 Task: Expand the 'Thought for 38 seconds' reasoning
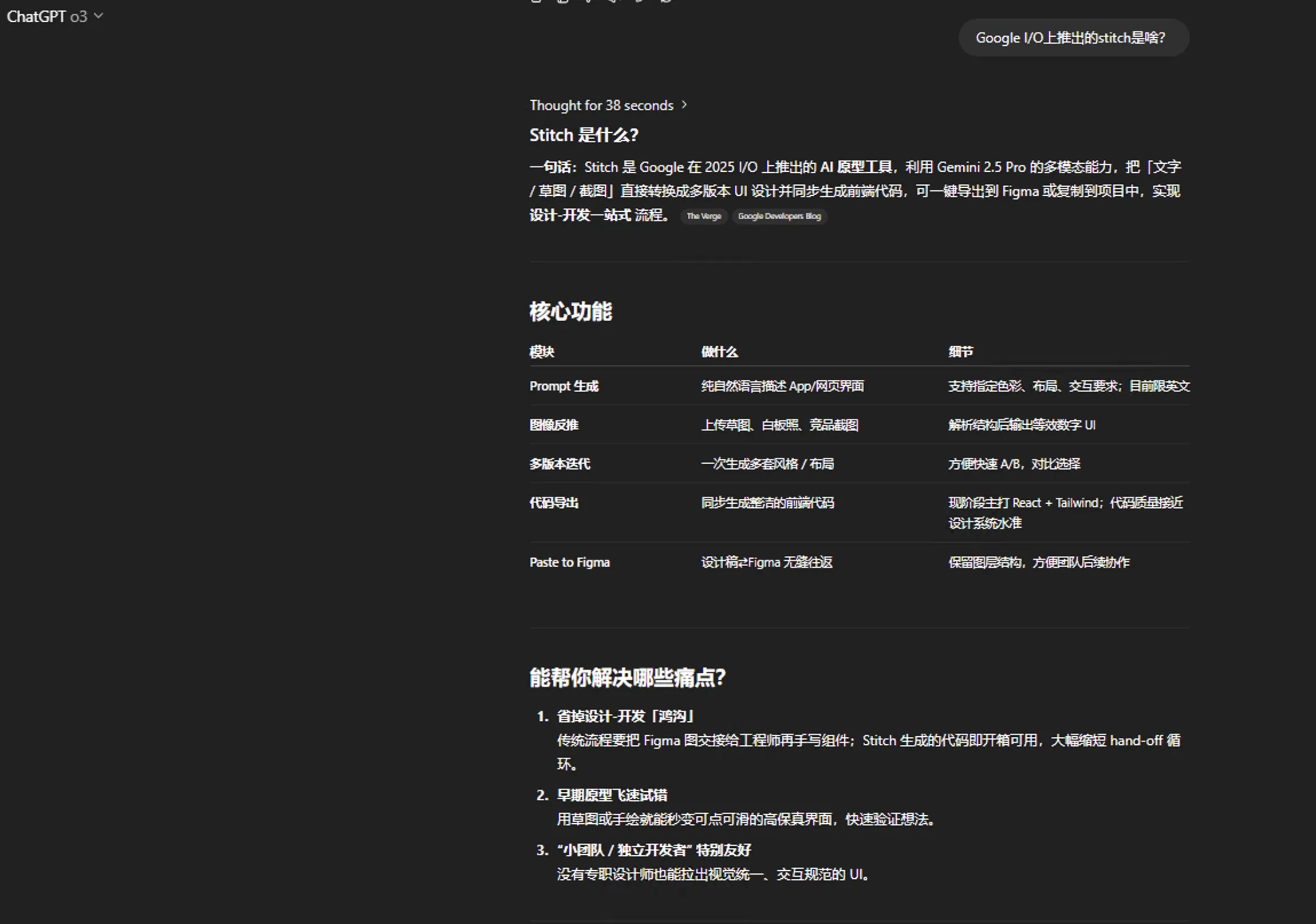608,105
